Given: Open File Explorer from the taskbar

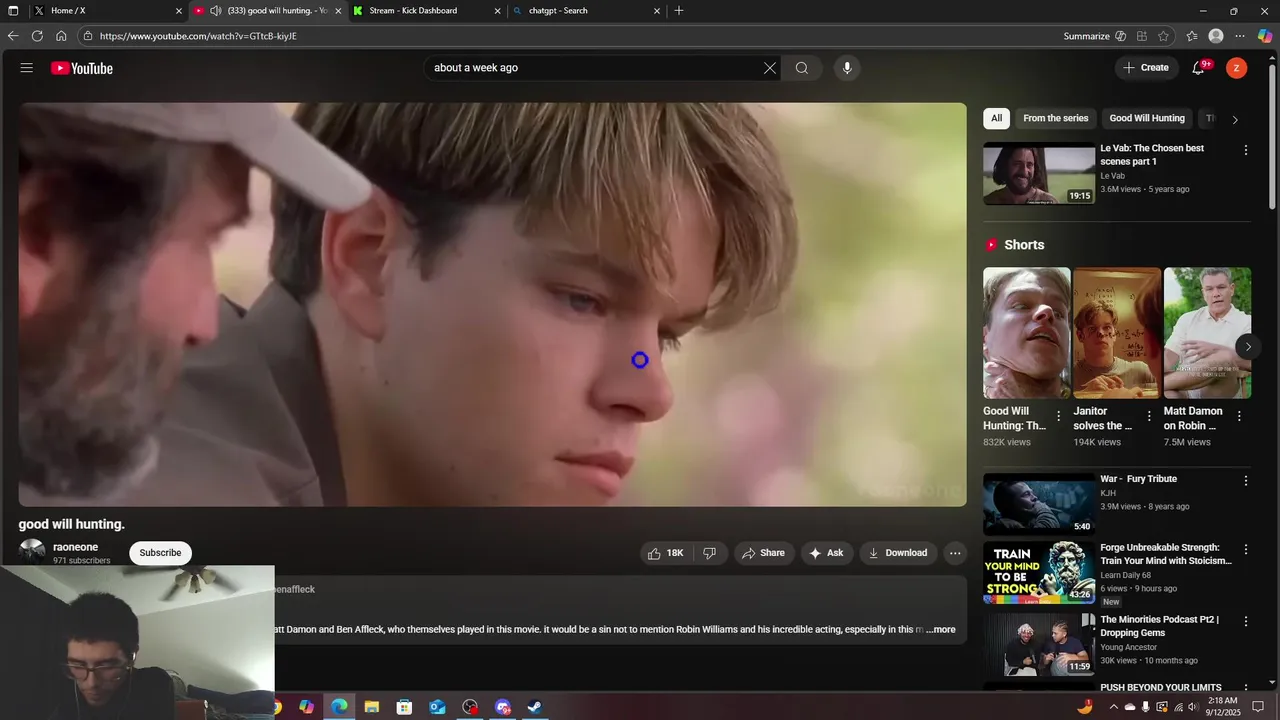Looking at the screenshot, I should [372, 707].
